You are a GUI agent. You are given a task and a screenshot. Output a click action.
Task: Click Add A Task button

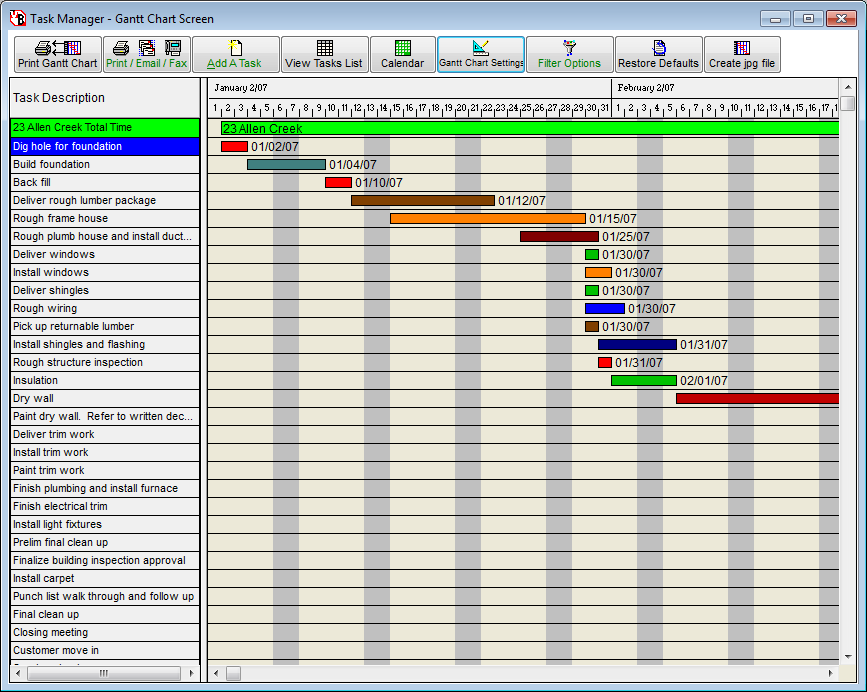tap(235, 55)
